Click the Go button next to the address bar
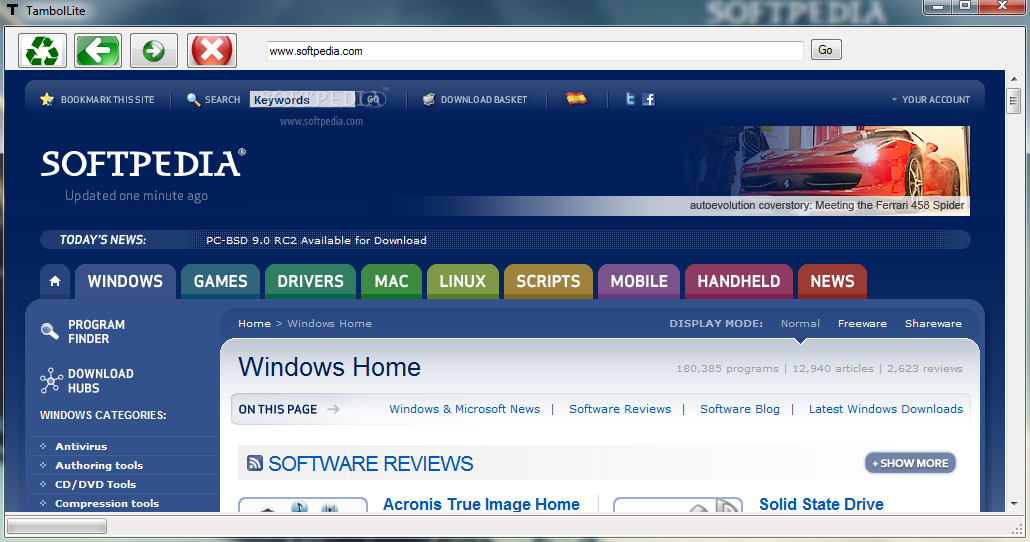The height and width of the screenshot is (542, 1030). click(x=826, y=50)
